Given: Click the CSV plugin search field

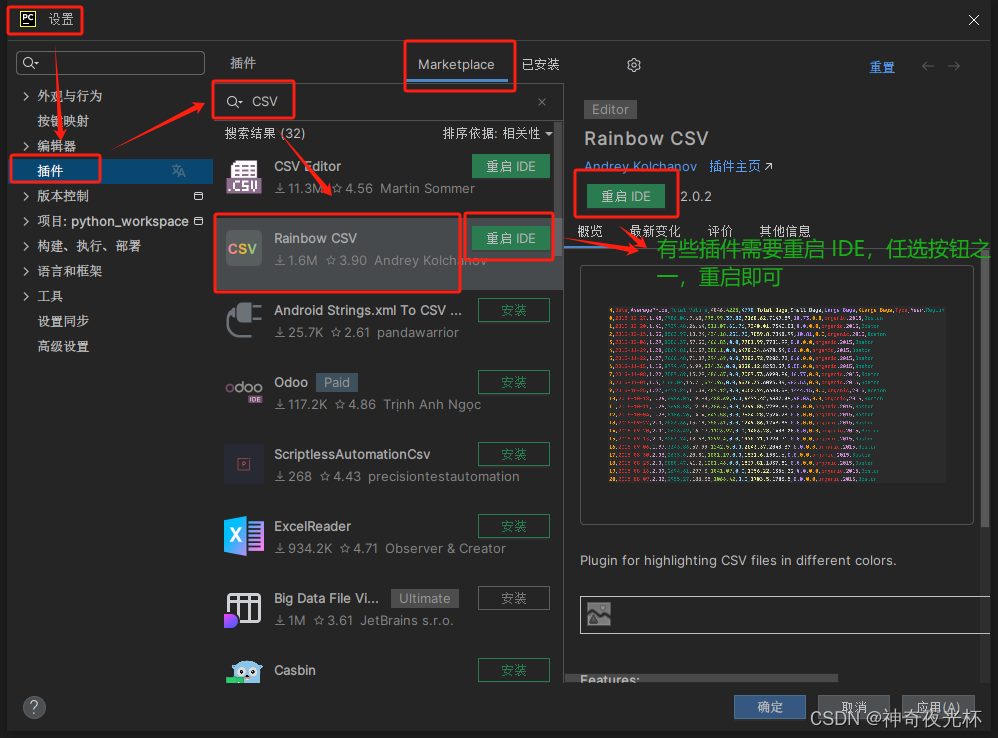Looking at the screenshot, I should 387,102.
